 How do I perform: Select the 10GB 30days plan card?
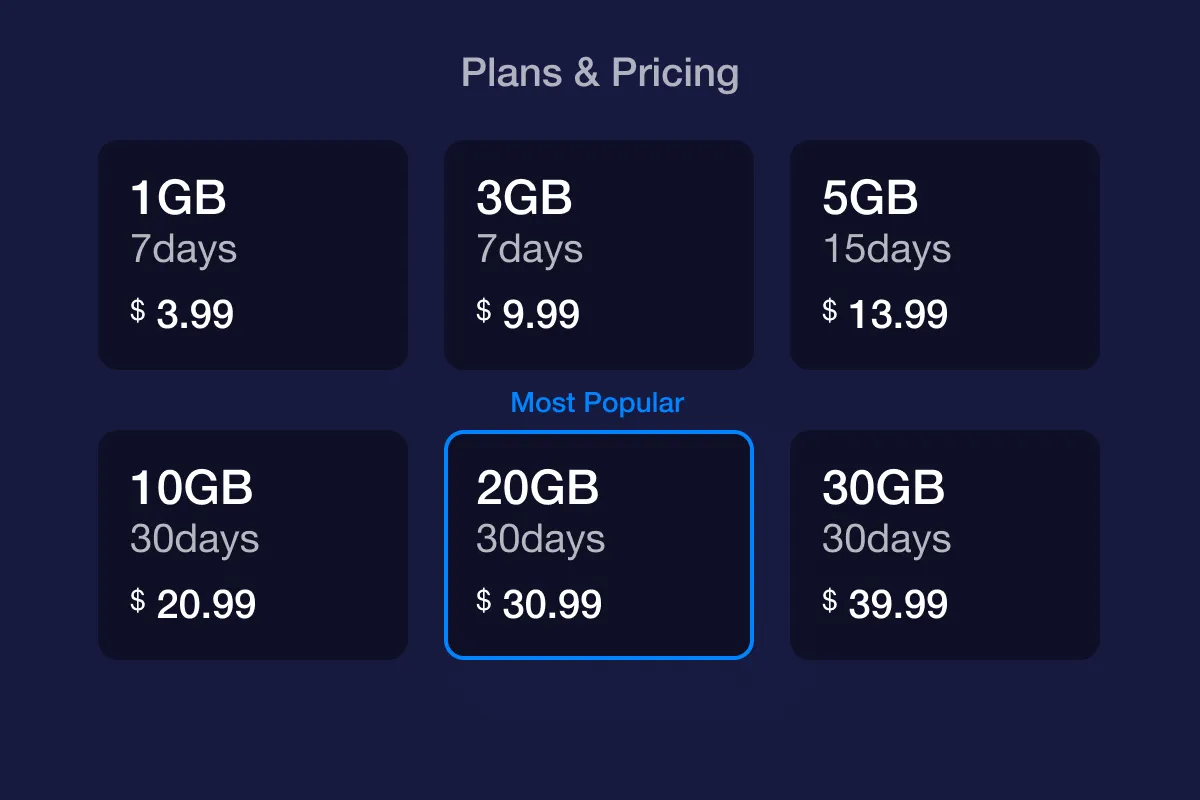click(252, 545)
